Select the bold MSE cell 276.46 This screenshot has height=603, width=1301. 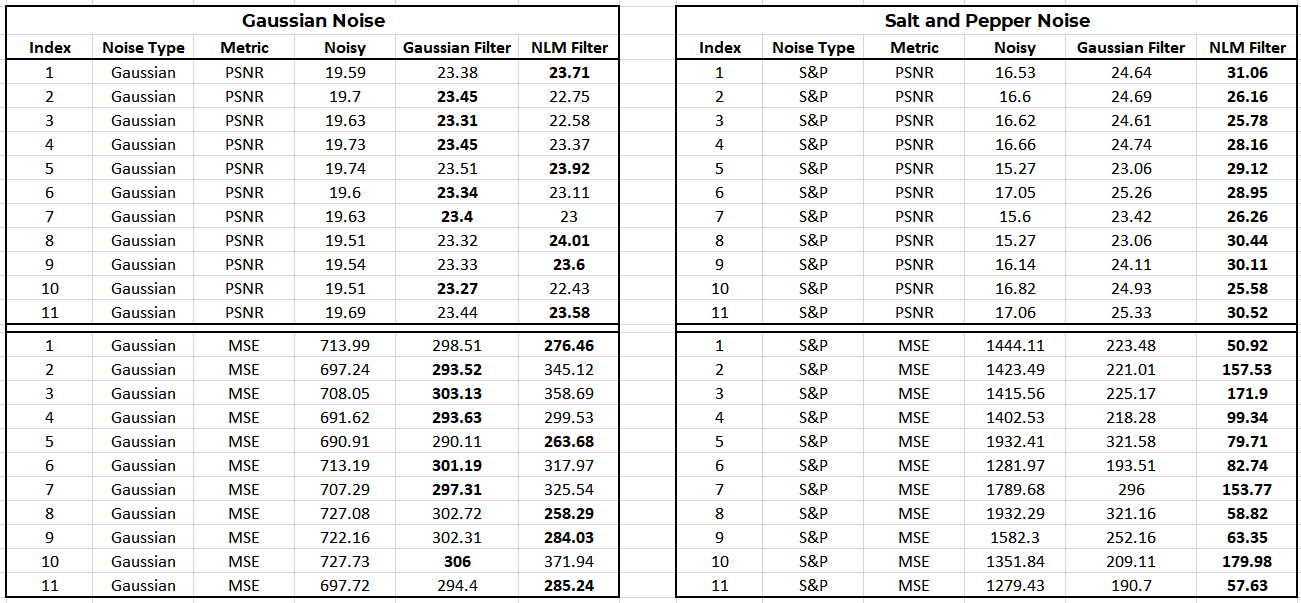(x=569, y=345)
